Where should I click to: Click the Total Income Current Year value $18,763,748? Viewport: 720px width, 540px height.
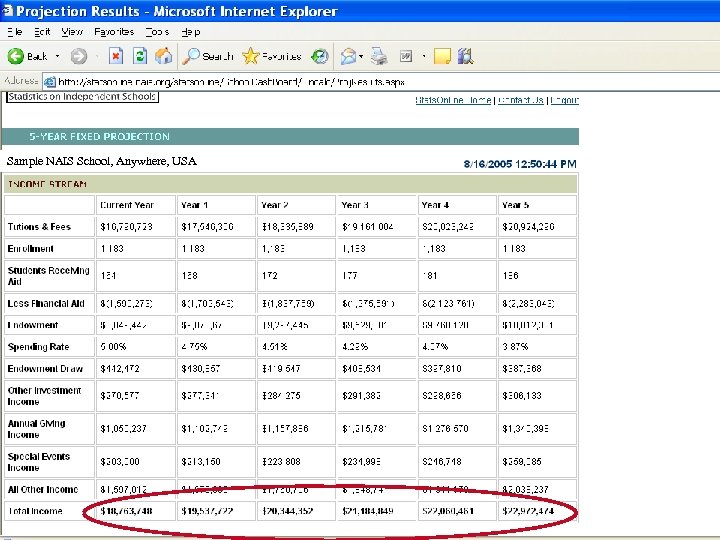[x=126, y=511]
